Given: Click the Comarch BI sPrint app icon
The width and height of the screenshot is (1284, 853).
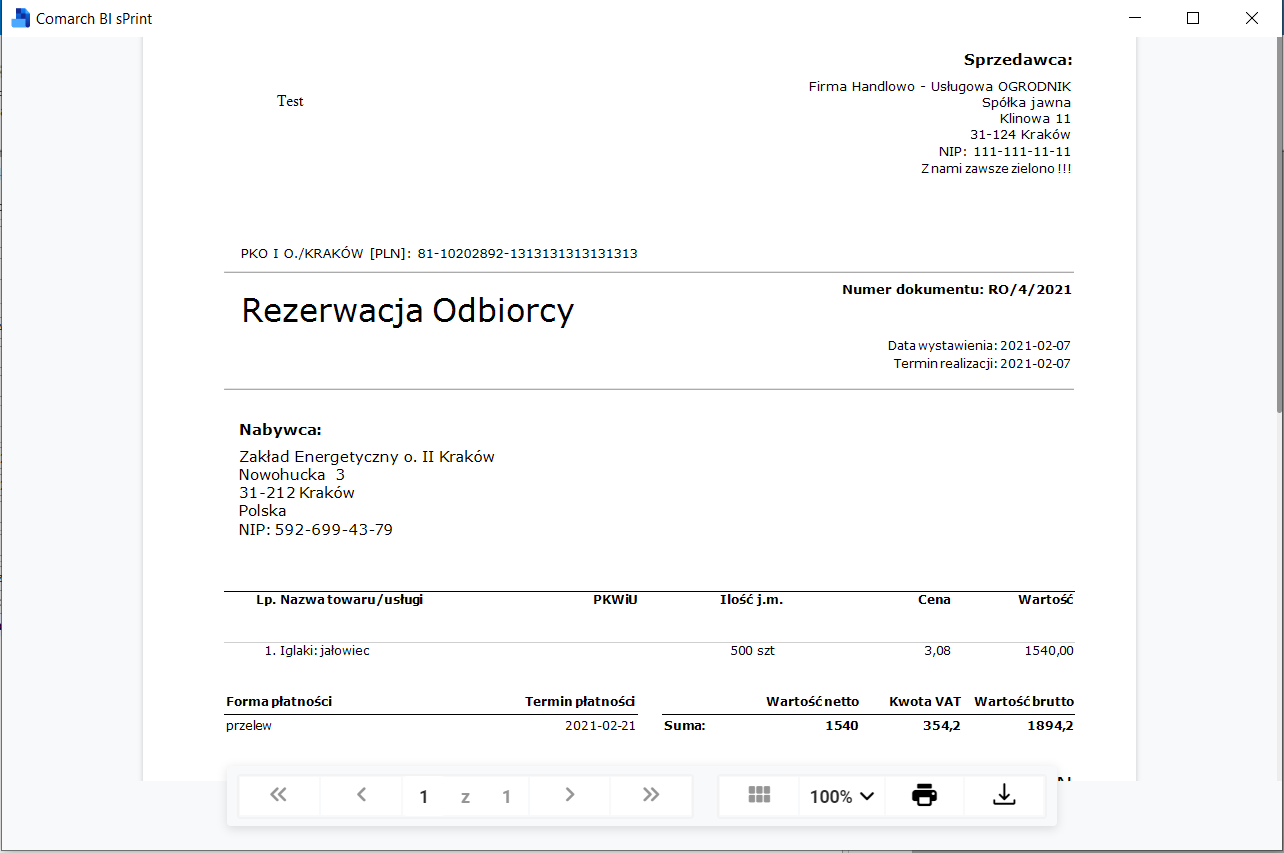Looking at the screenshot, I should coord(20,18).
